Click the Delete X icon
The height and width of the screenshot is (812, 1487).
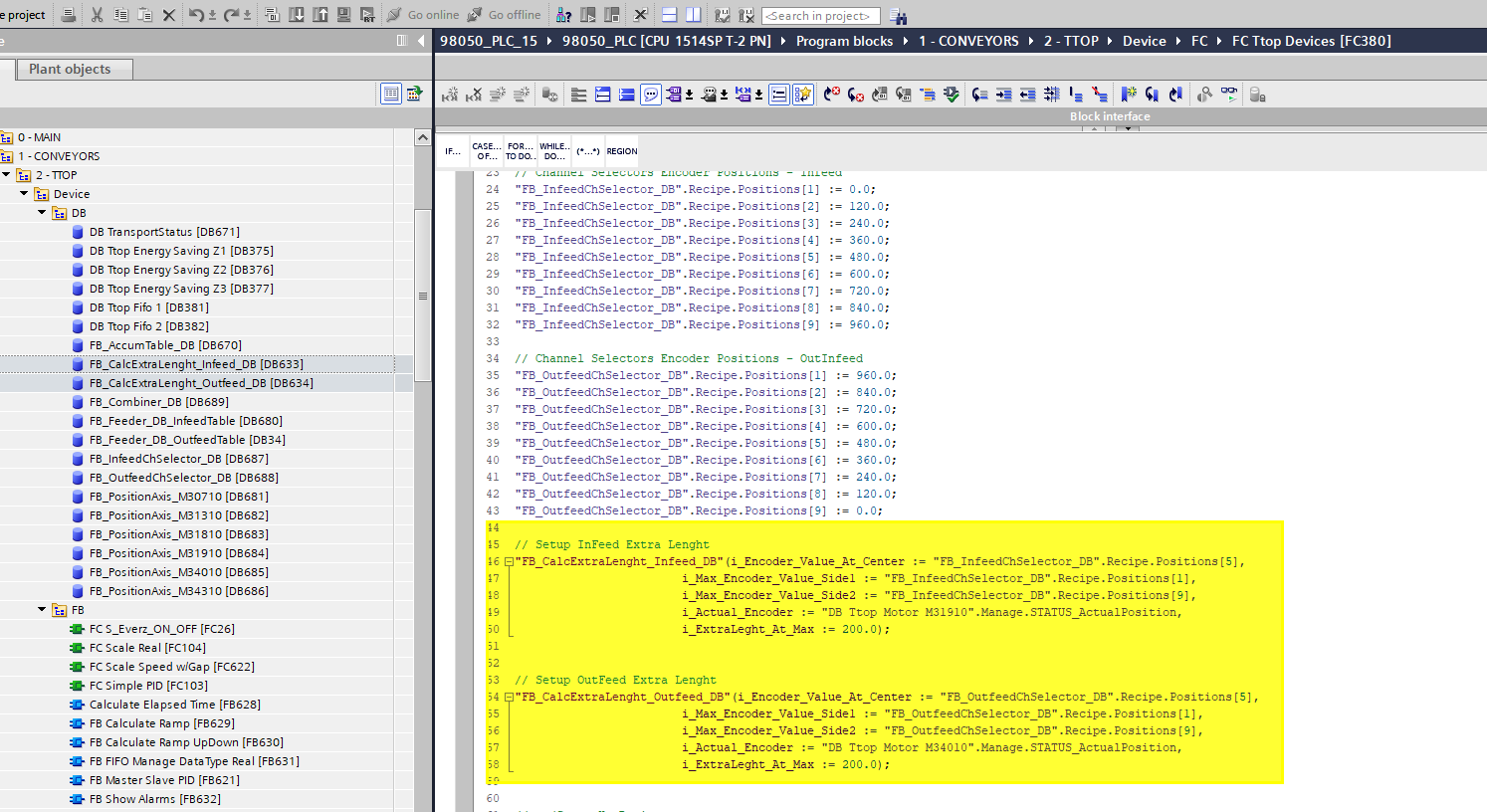(x=168, y=15)
